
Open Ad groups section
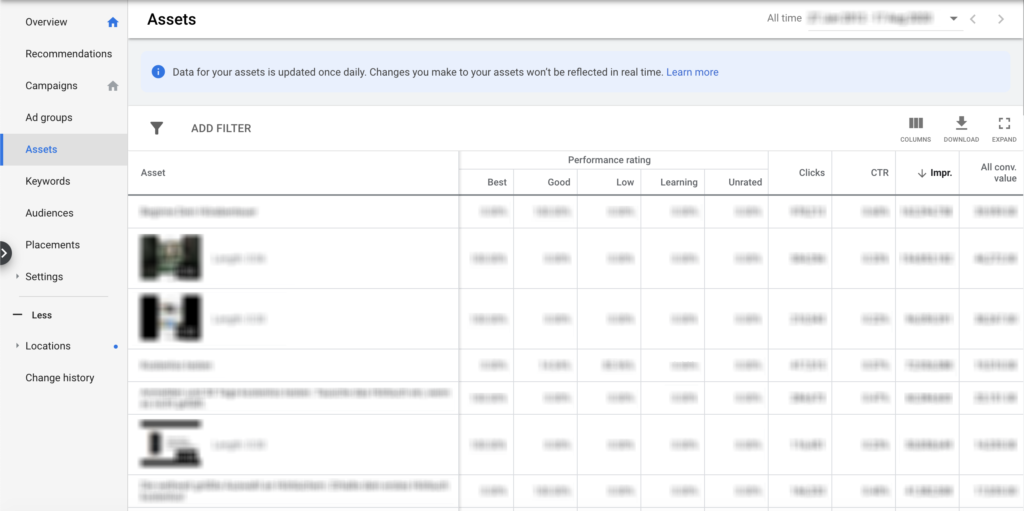pyautogui.click(x=49, y=118)
